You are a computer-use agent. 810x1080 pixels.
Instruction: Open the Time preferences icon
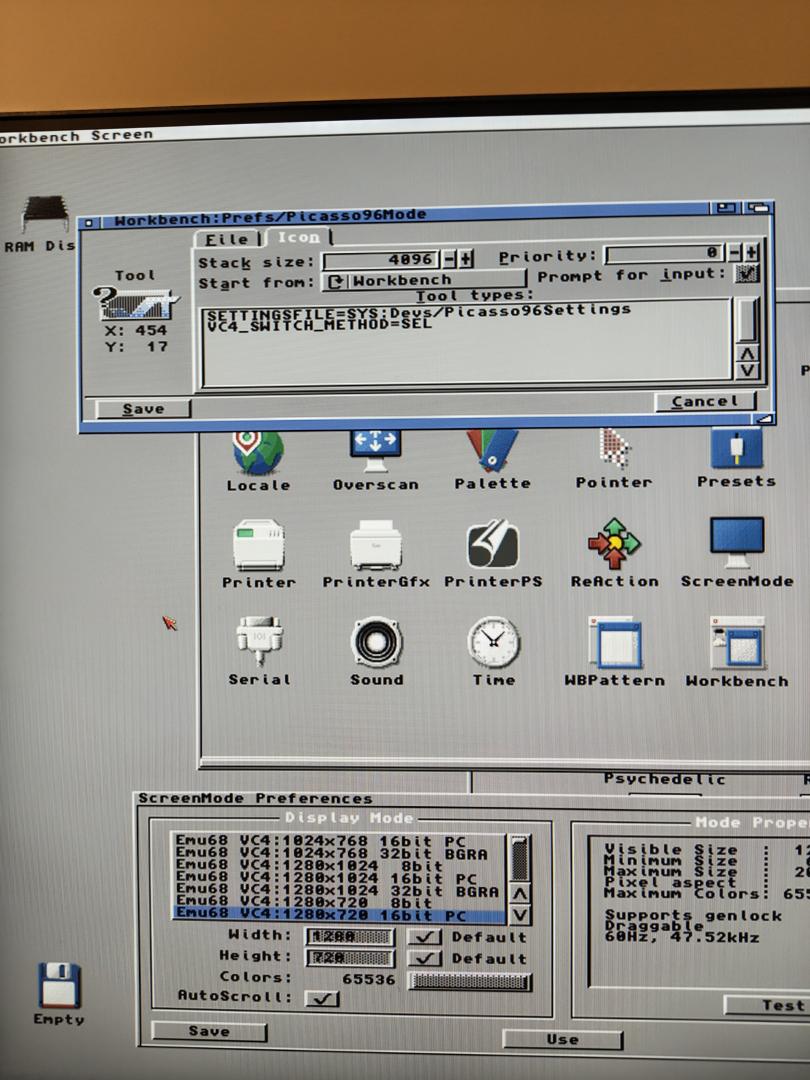[493, 642]
